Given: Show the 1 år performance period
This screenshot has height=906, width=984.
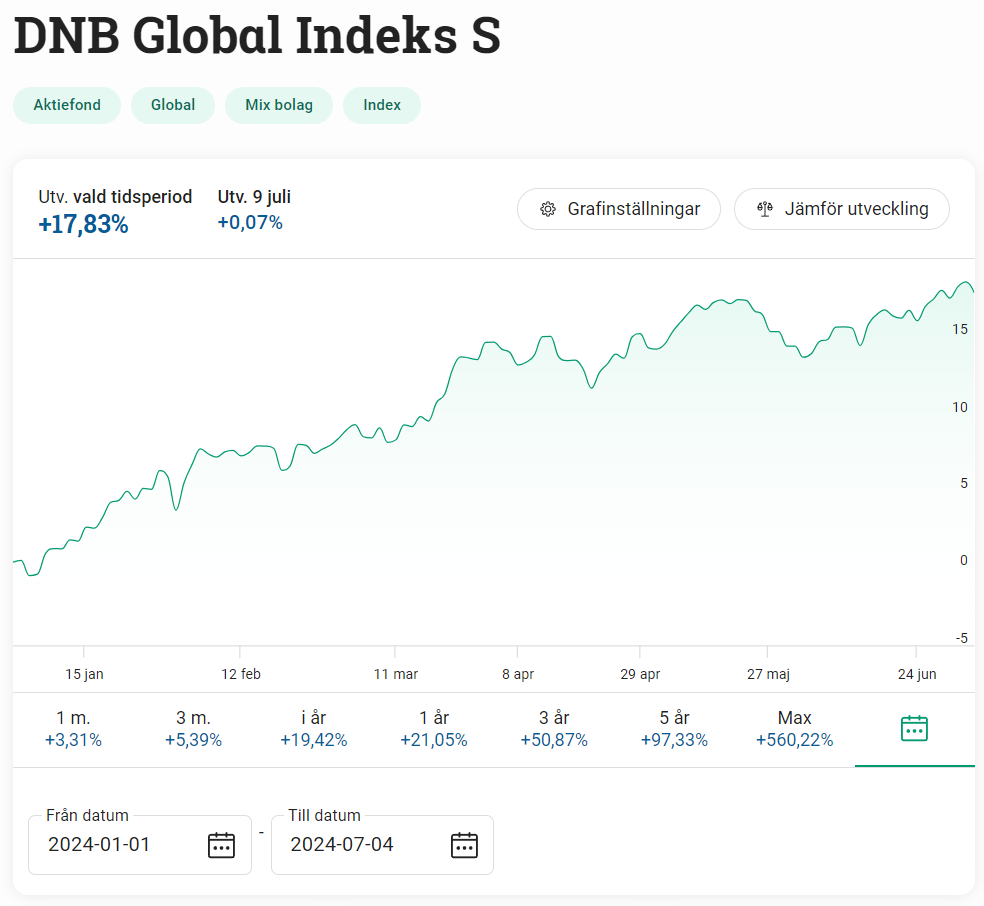Looking at the screenshot, I should point(433,729).
